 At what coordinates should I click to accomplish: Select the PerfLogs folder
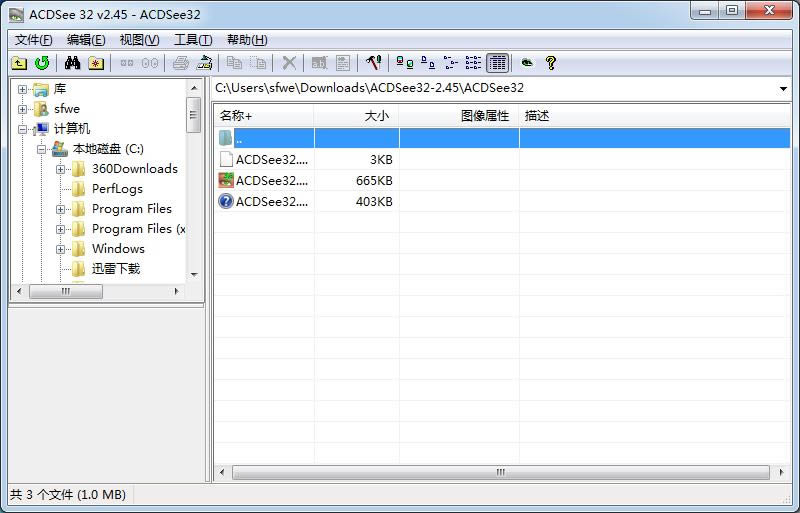117,189
